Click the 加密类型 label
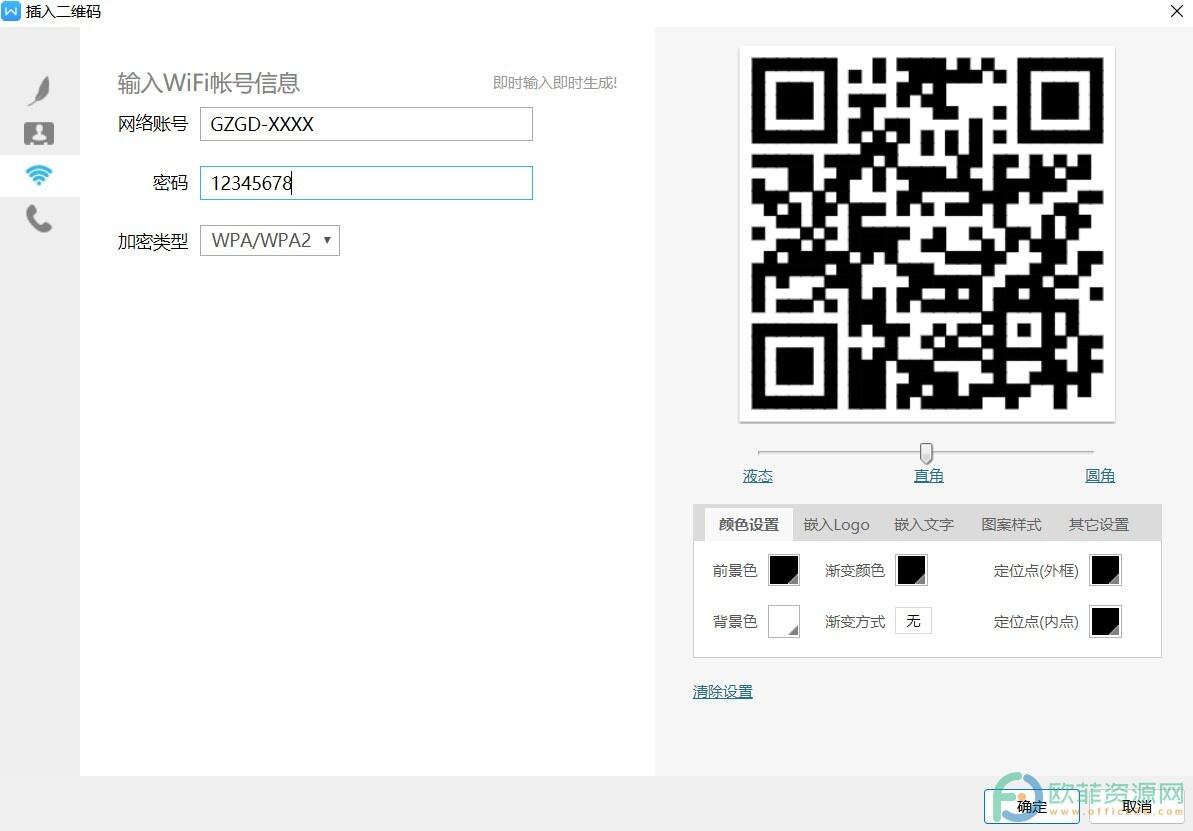The width and height of the screenshot is (1193, 831). coord(152,241)
